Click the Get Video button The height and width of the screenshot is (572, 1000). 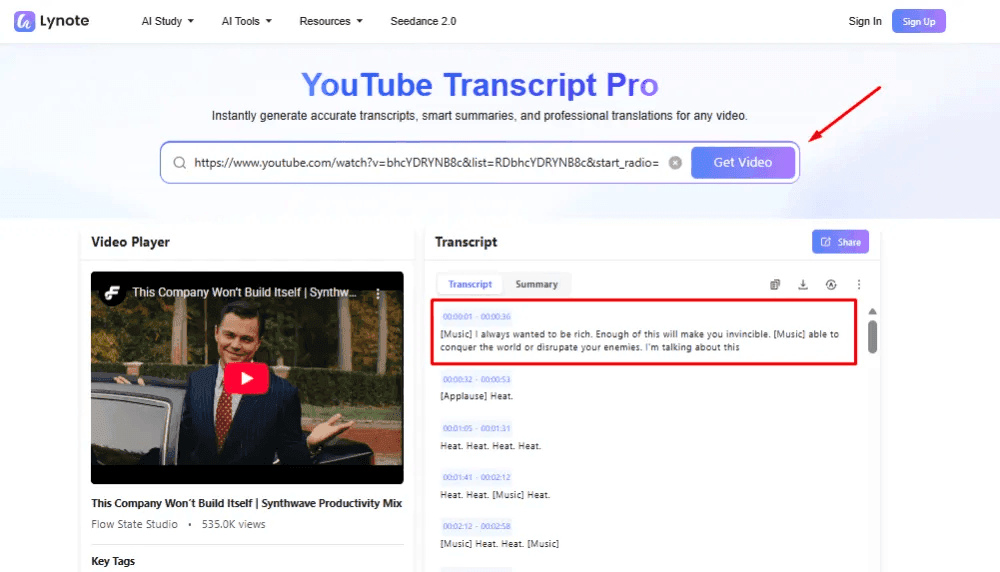(x=742, y=163)
